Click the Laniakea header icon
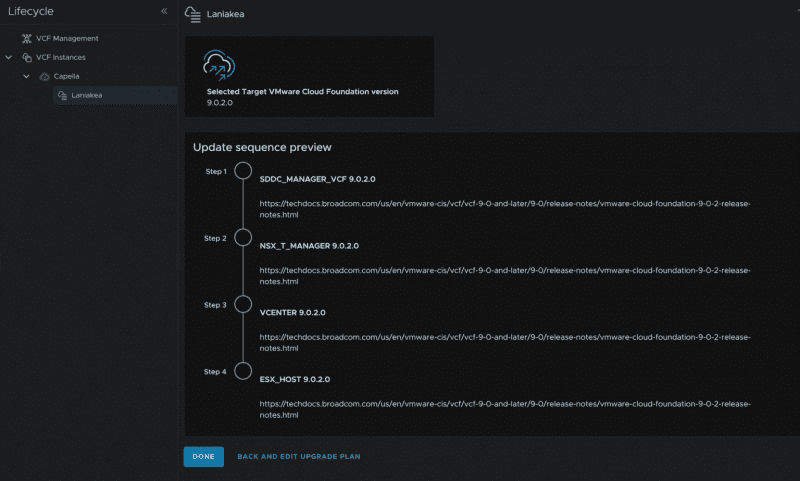This screenshot has height=481, width=800. (192, 14)
